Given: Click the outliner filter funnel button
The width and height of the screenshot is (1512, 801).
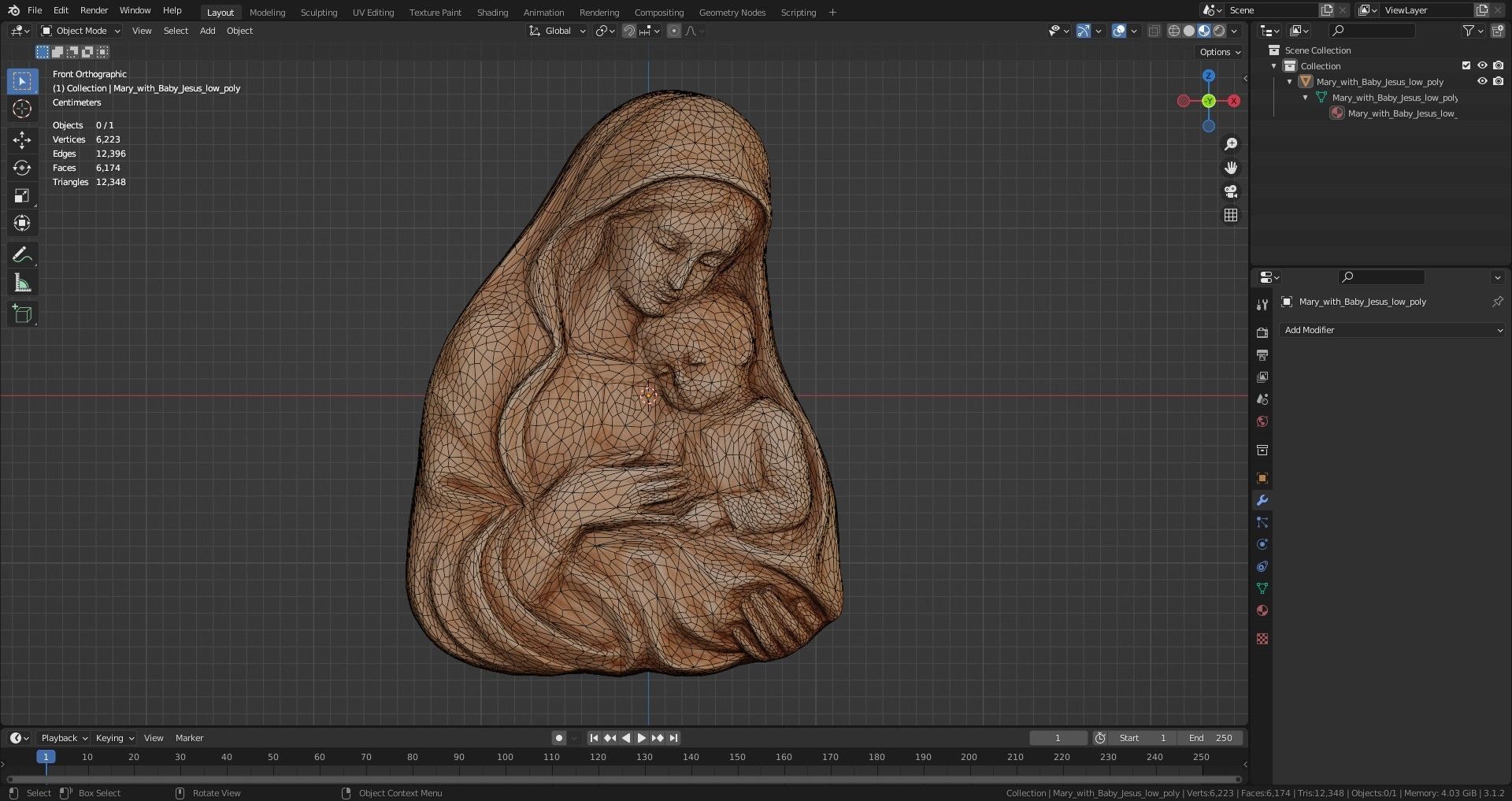Looking at the screenshot, I should click(x=1468, y=31).
